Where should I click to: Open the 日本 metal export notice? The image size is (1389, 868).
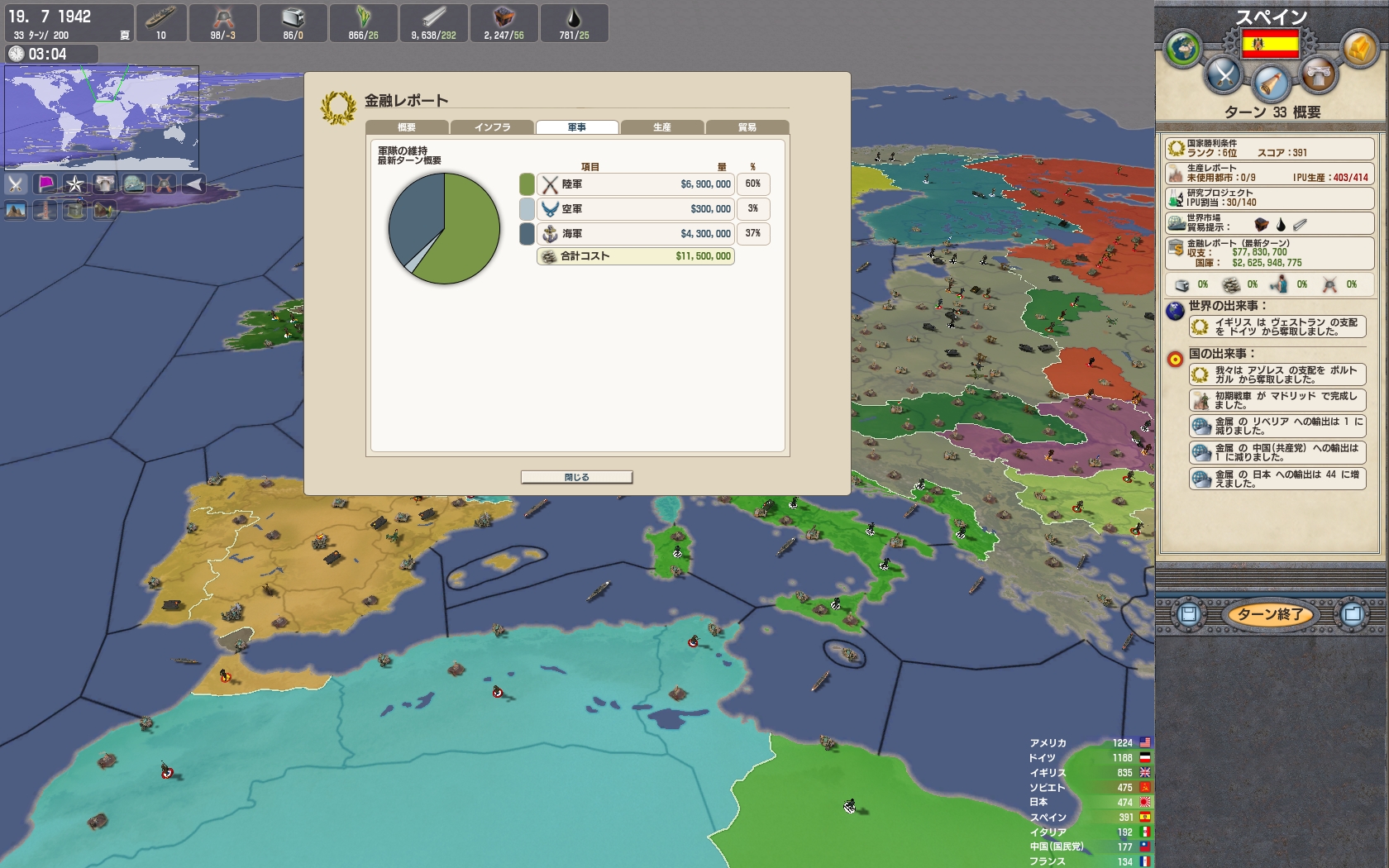coord(1277,479)
